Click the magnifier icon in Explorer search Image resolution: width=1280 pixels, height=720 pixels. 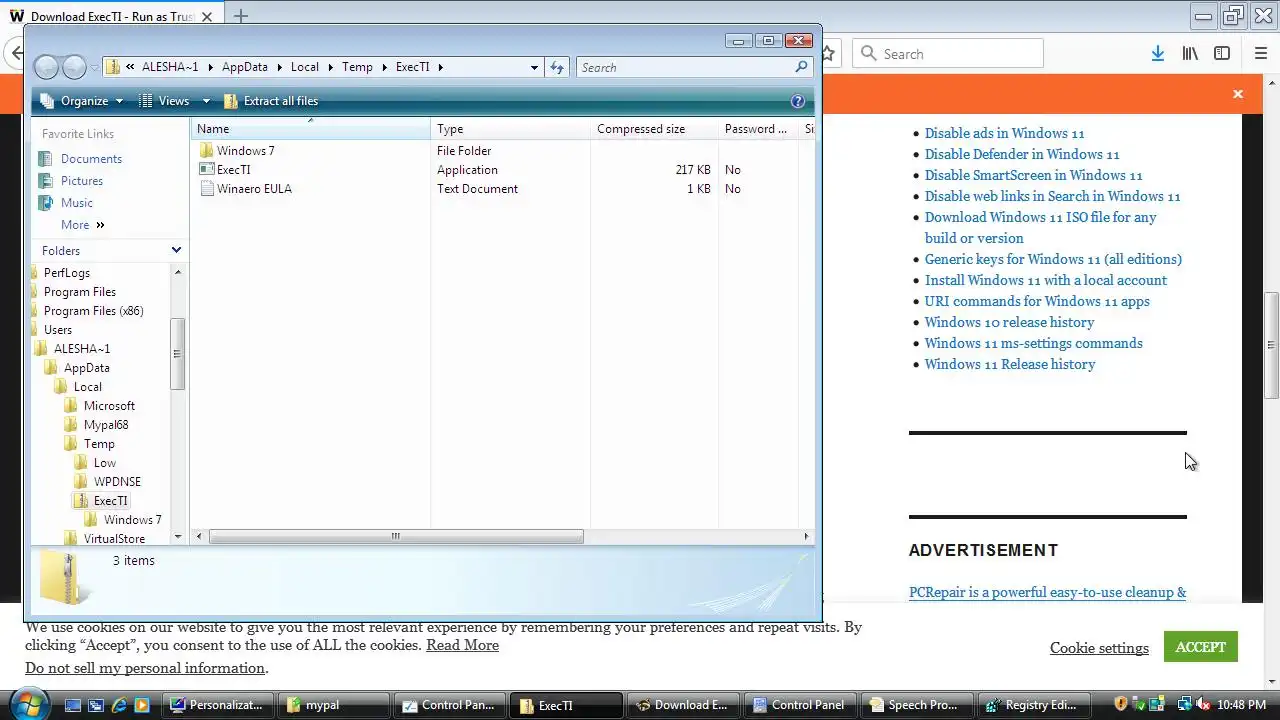point(801,67)
